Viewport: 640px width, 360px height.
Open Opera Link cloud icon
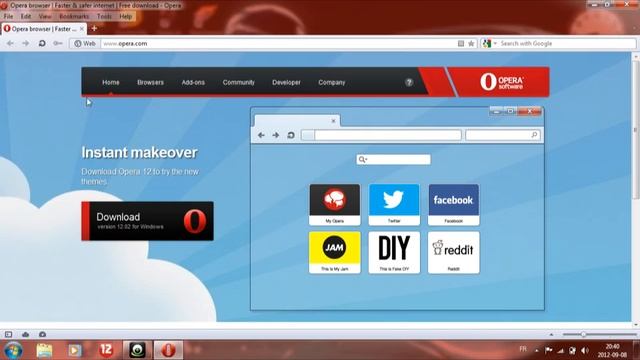tap(25, 334)
